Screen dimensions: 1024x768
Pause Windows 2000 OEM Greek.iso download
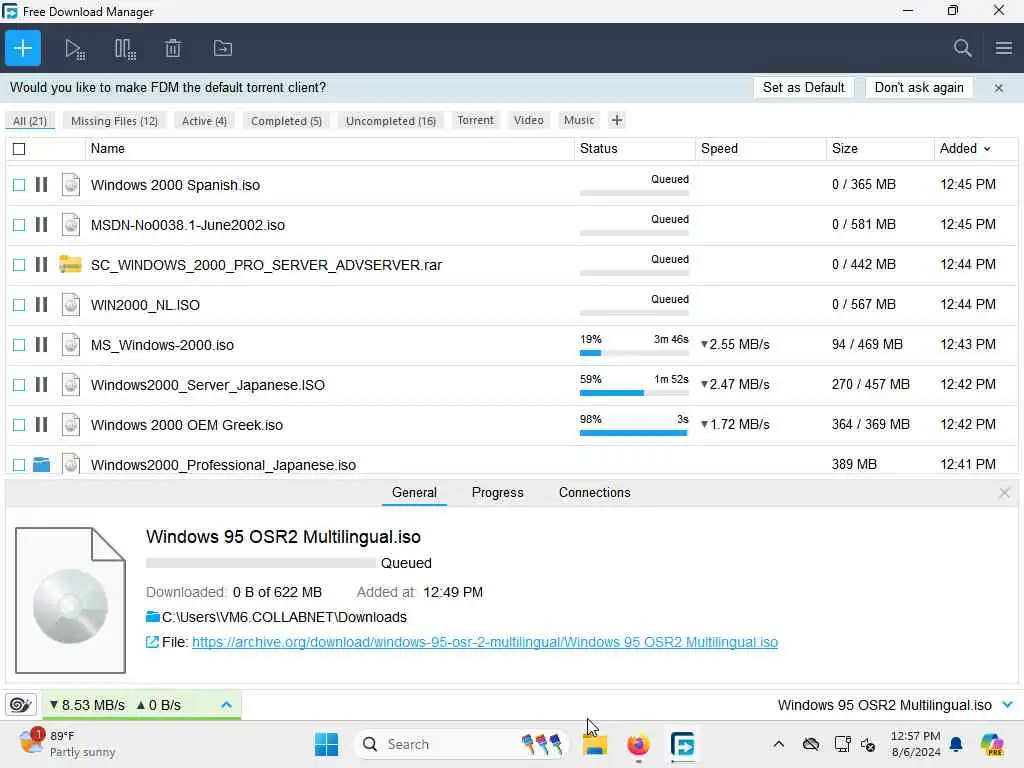[41, 424]
